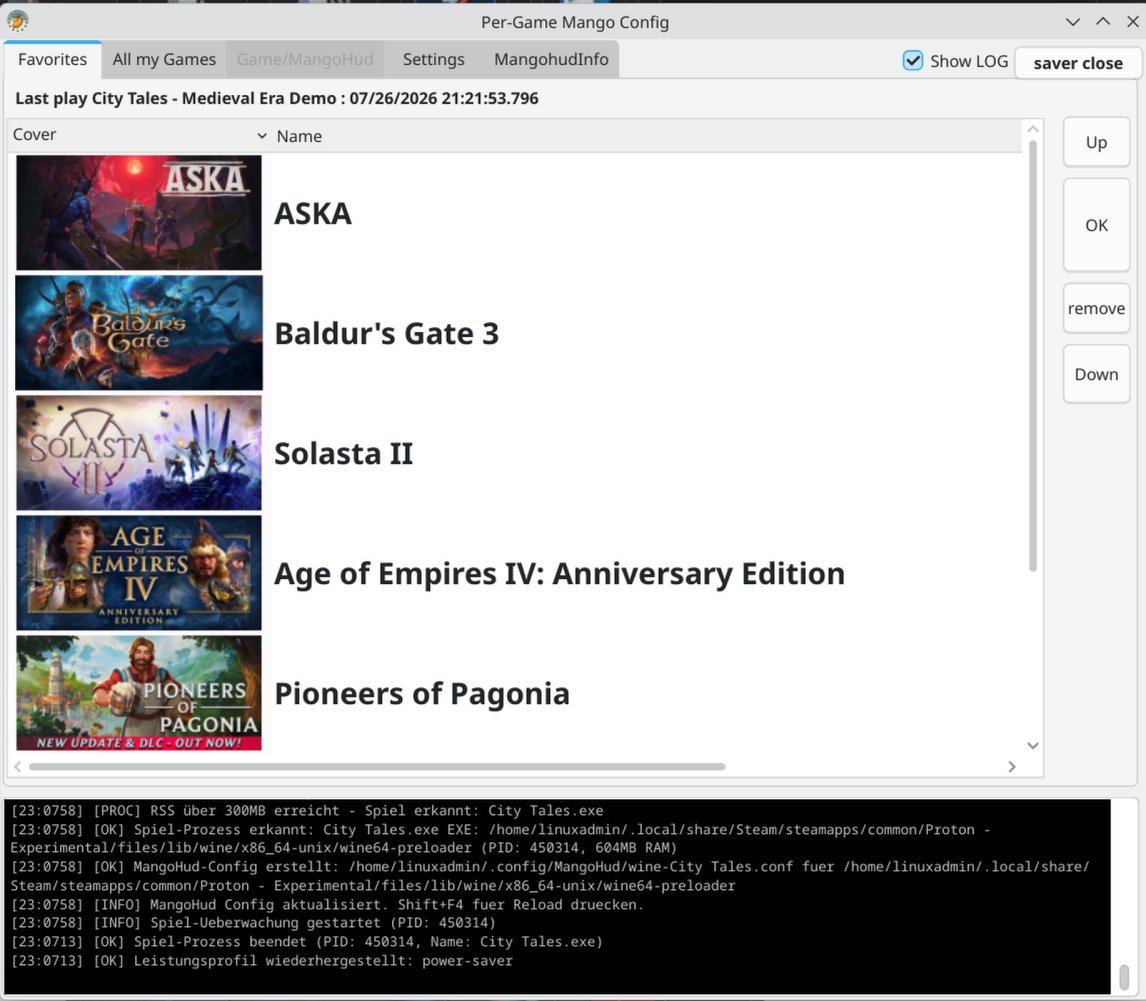The image size is (1146, 1001).
Task: Close the Per-Game Mango Config window
Action: [1132, 22]
